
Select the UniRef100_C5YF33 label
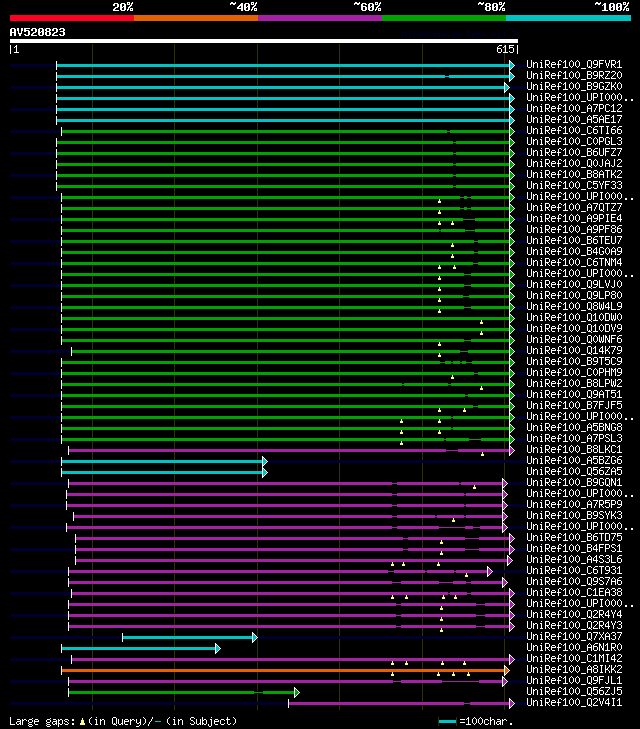(574, 186)
